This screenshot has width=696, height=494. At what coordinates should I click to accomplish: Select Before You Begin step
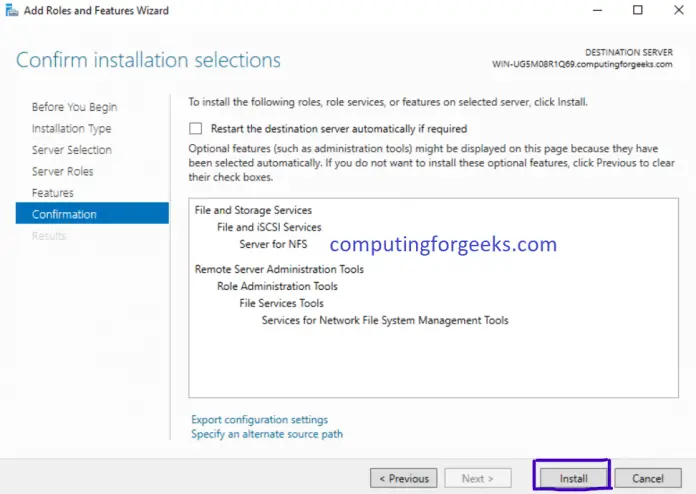click(74, 107)
